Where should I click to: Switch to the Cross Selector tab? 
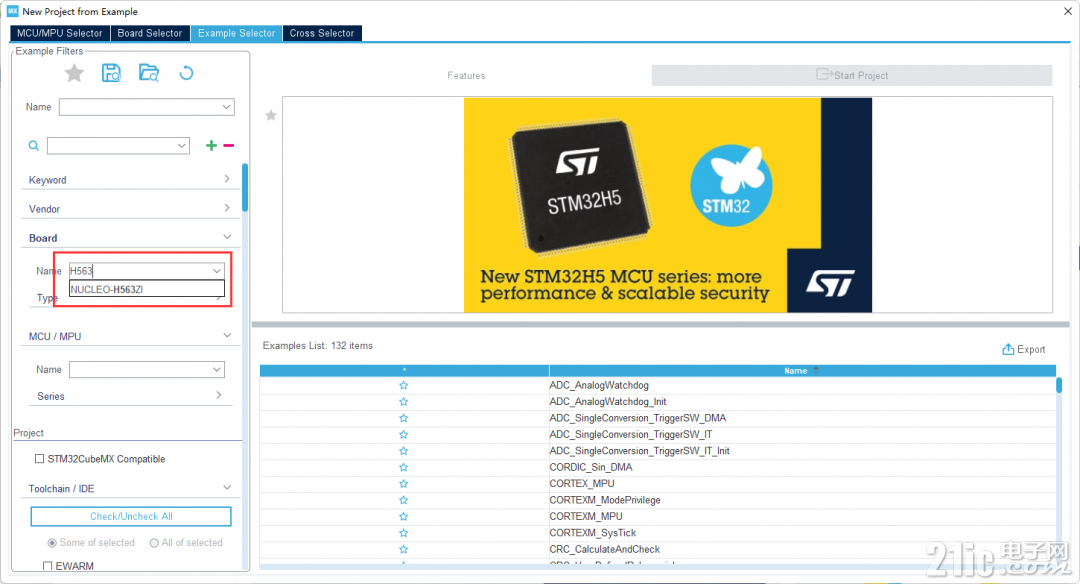(322, 33)
